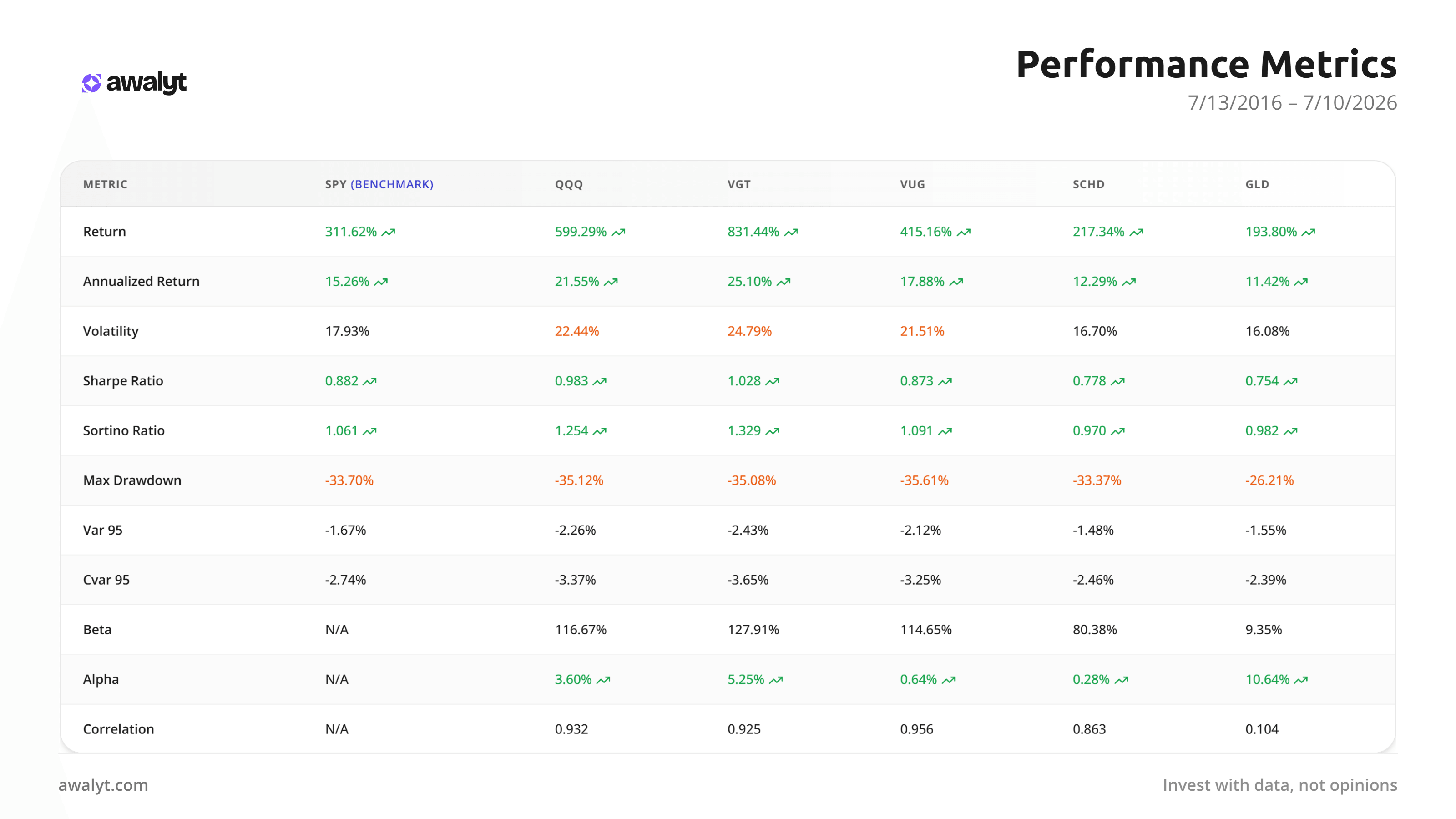Click the Volatility row label

pyautogui.click(x=111, y=331)
